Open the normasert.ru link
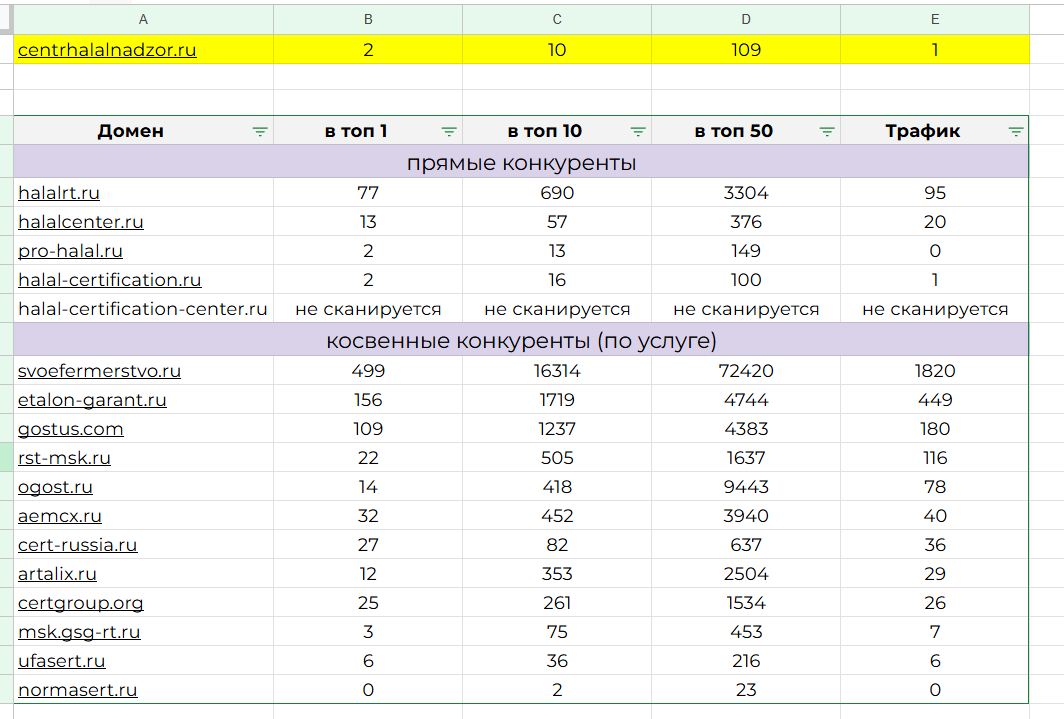The width and height of the screenshot is (1064, 719). tap(78, 690)
